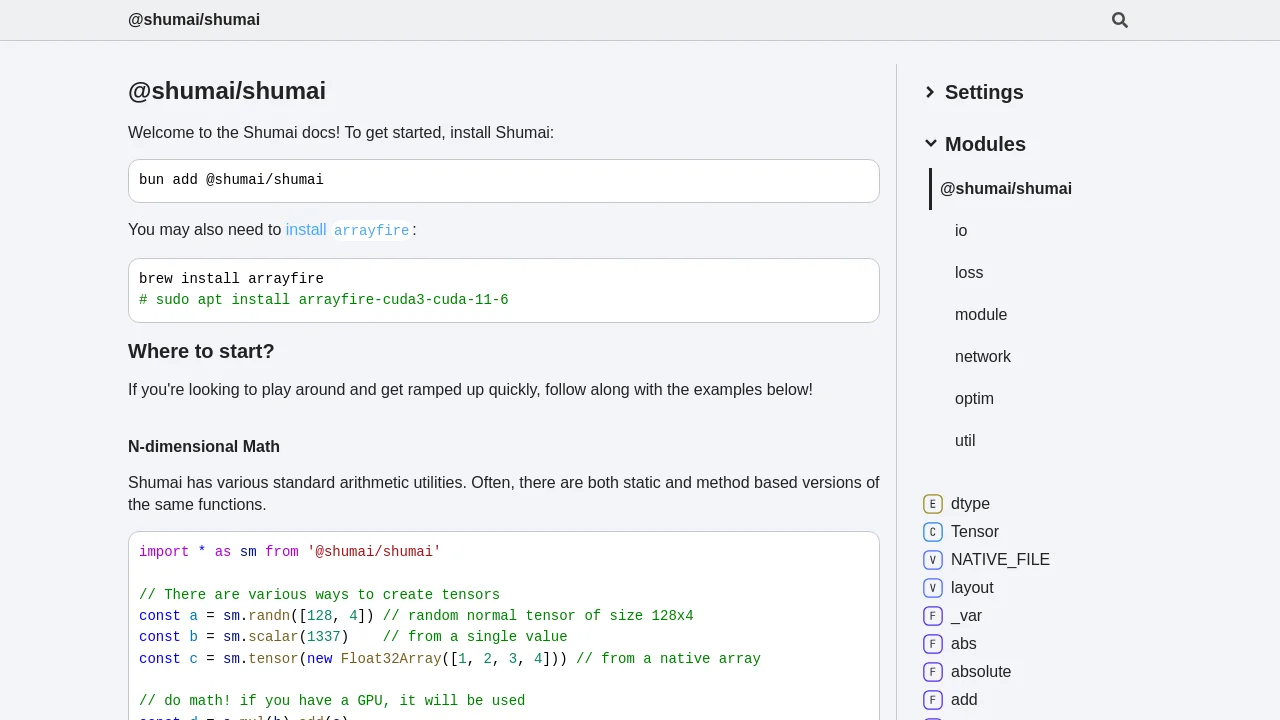1280x720 pixels.
Task: Collapse the Modules section chevron
Action: pos(931,144)
